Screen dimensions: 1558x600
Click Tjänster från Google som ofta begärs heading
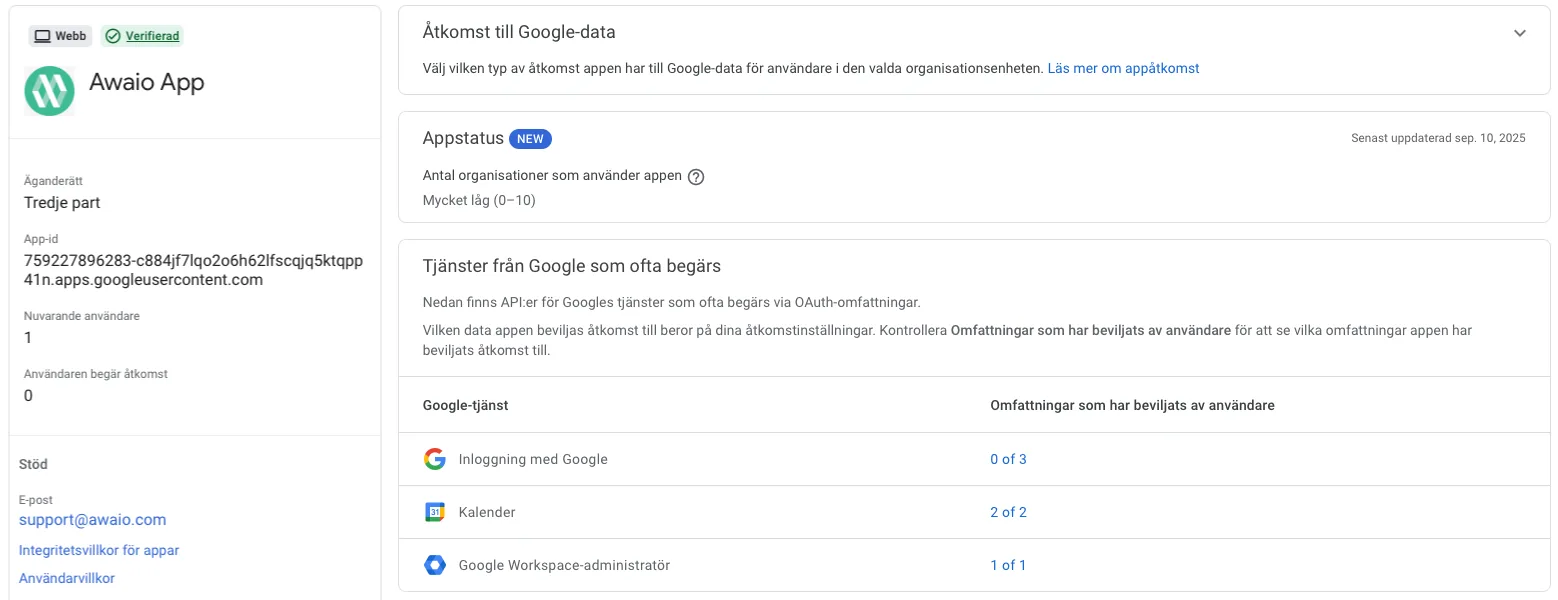tap(572, 266)
